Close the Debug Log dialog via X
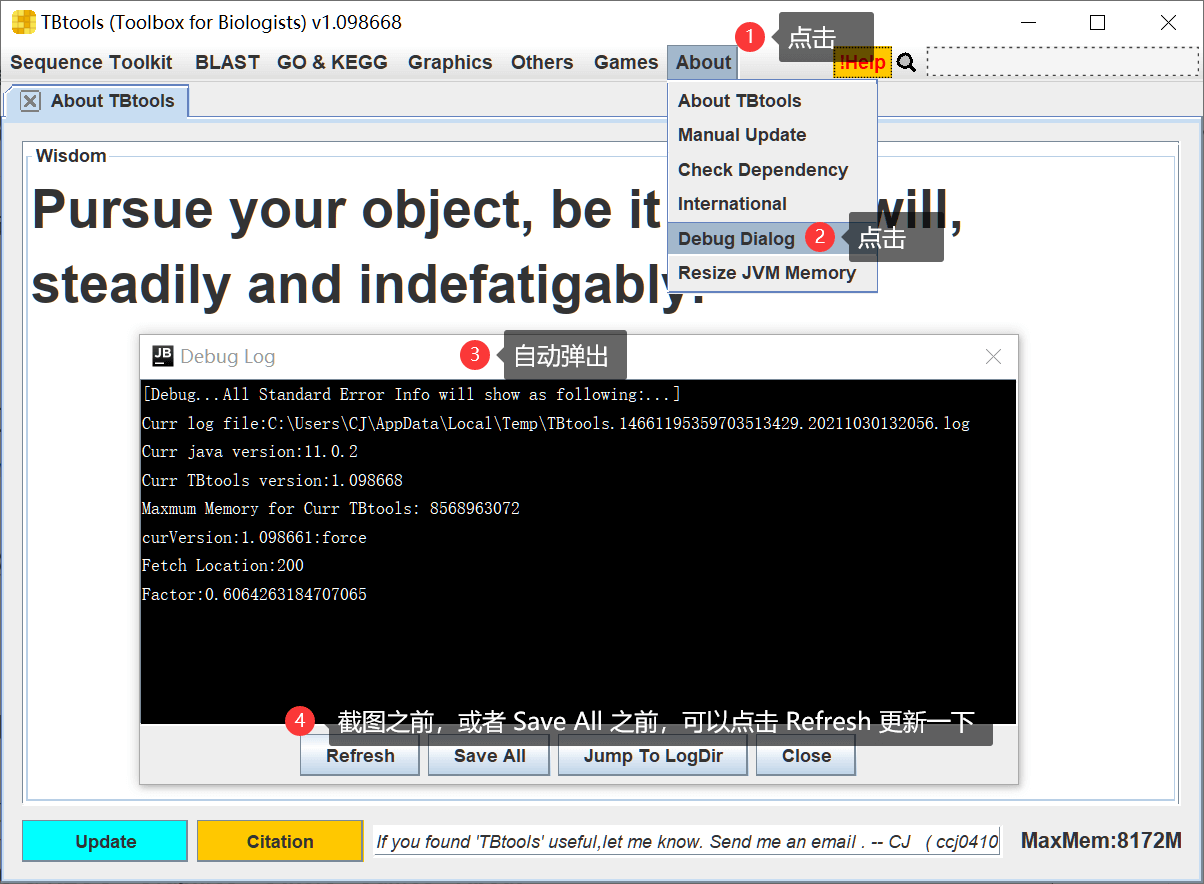The image size is (1204, 884). (x=993, y=356)
